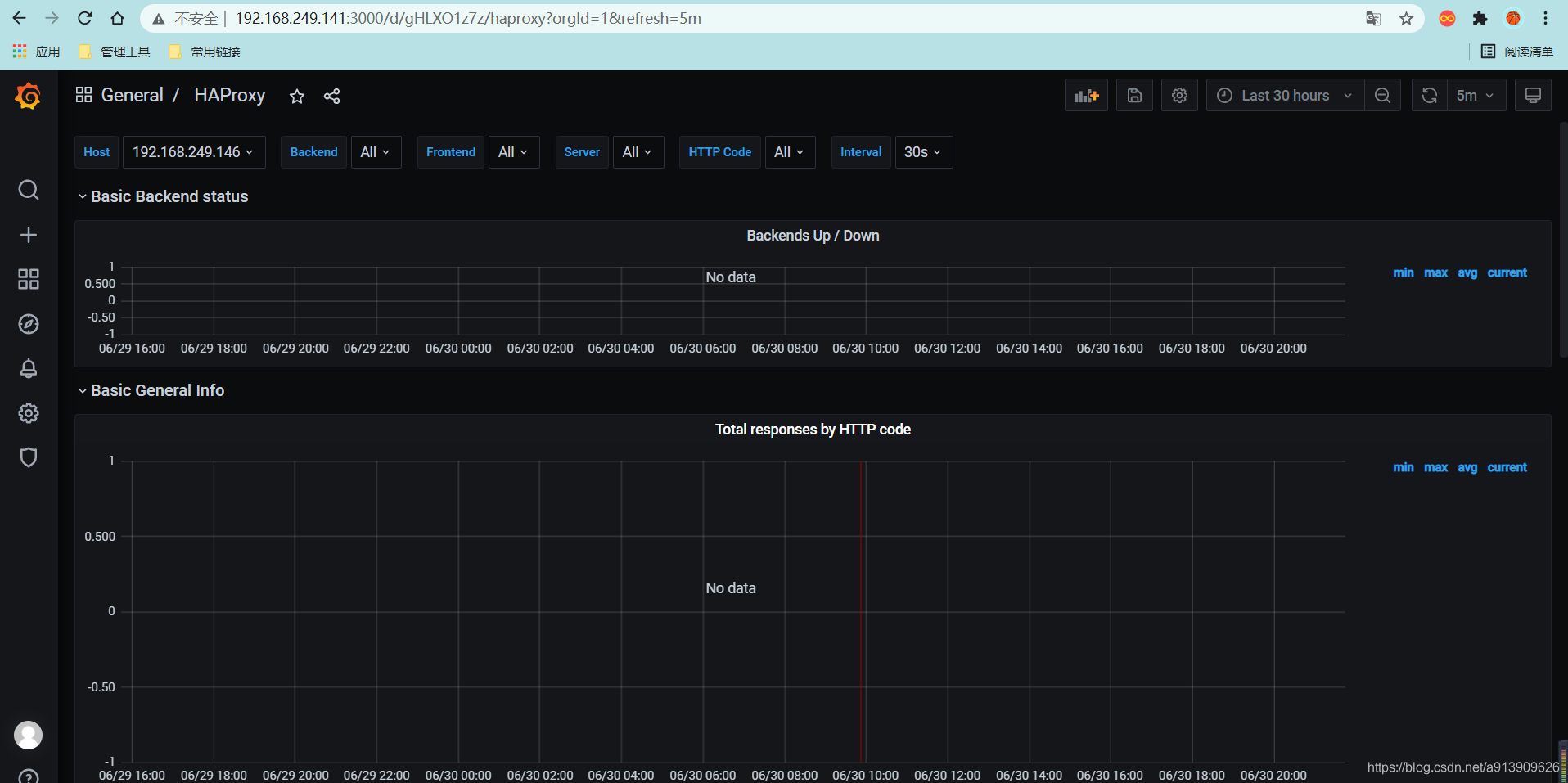Viewport: 1568px width, 783px height.
Task: Open the 应用 apps bookmark
Action: click(37, 52)
